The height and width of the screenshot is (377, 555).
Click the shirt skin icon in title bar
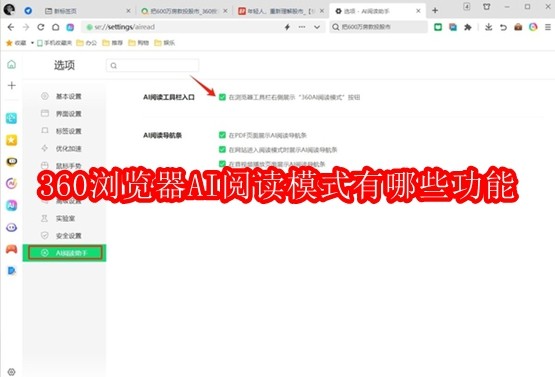pyautogui.click(x=487, y=6)
